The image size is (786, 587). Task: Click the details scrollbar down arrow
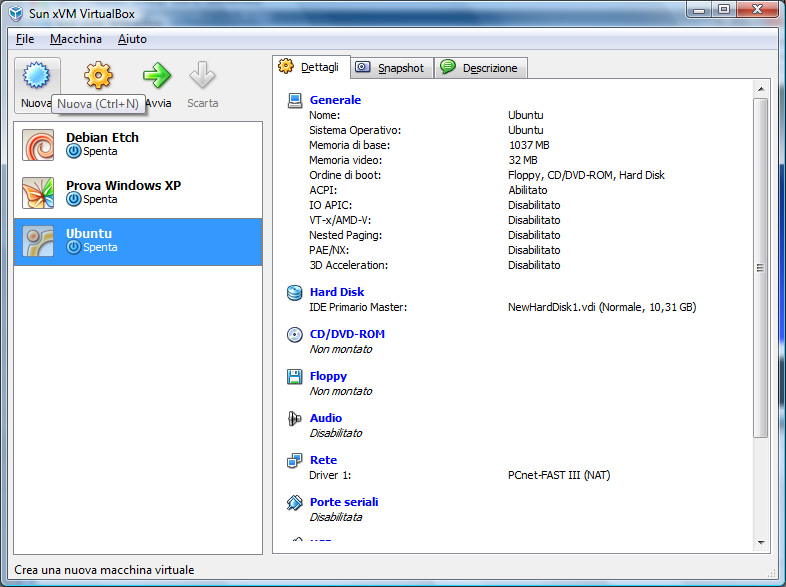point(761,542)
